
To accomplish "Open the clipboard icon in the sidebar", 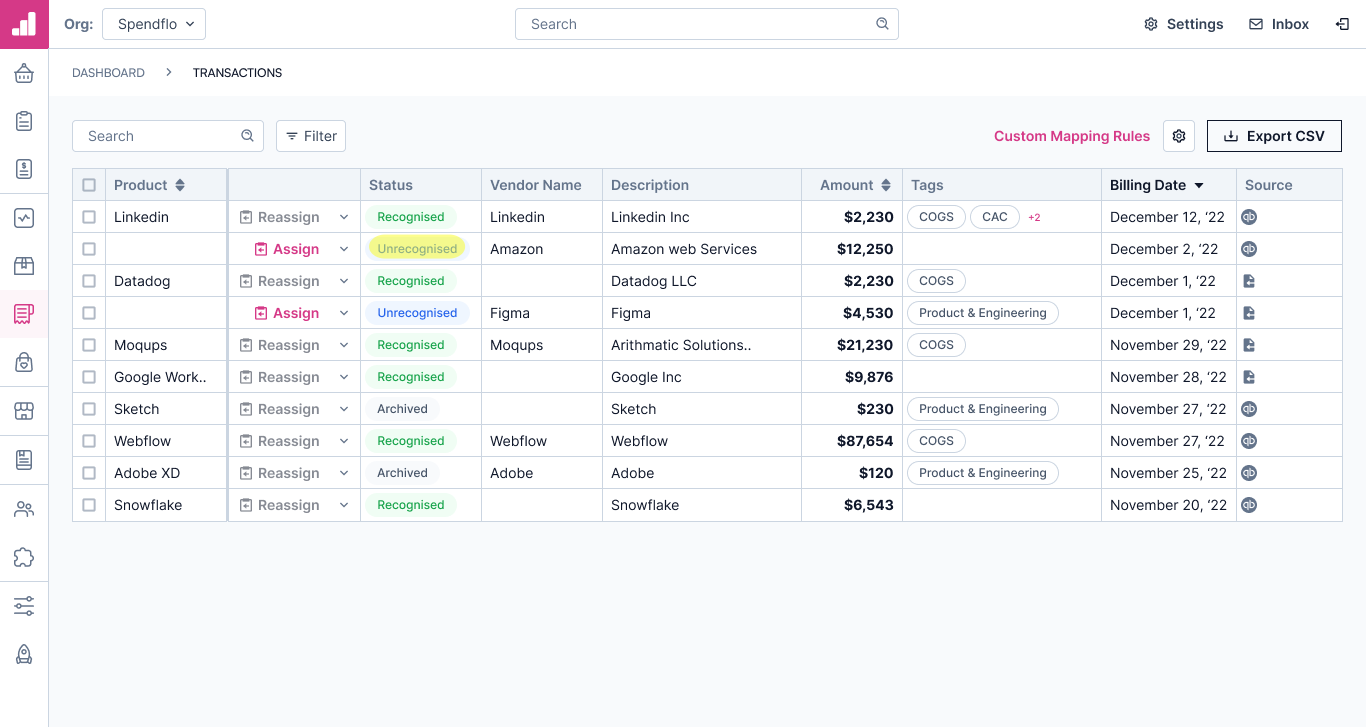I will coord(24,121).
